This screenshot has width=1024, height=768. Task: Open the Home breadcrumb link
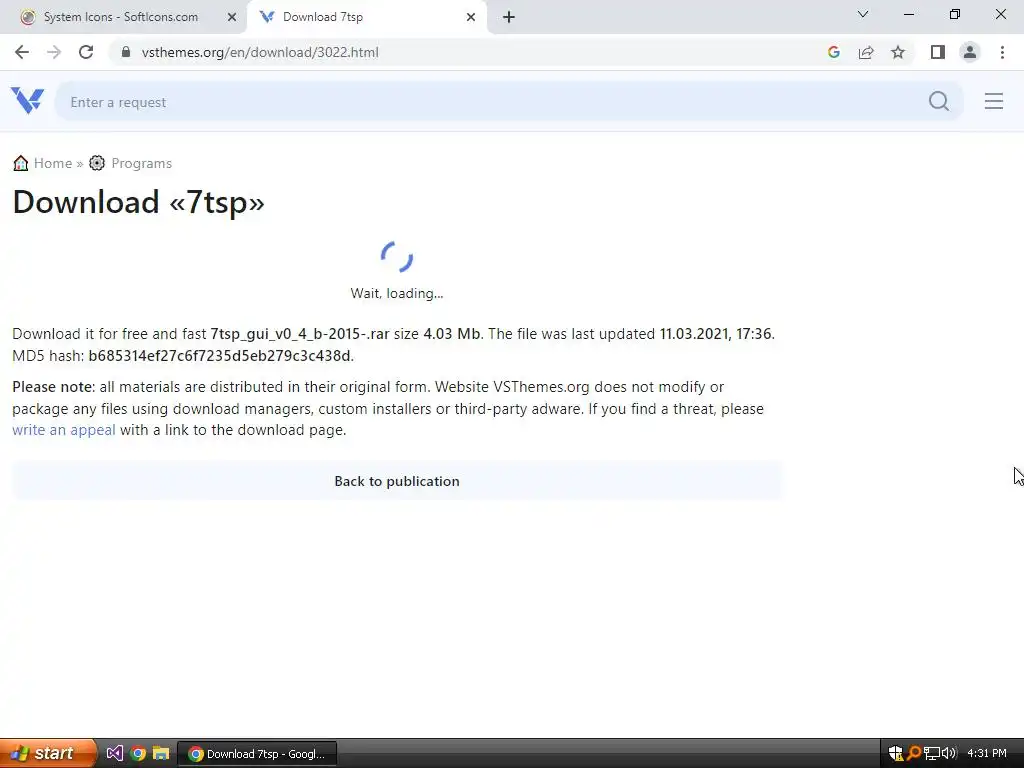tap(53, 163)
